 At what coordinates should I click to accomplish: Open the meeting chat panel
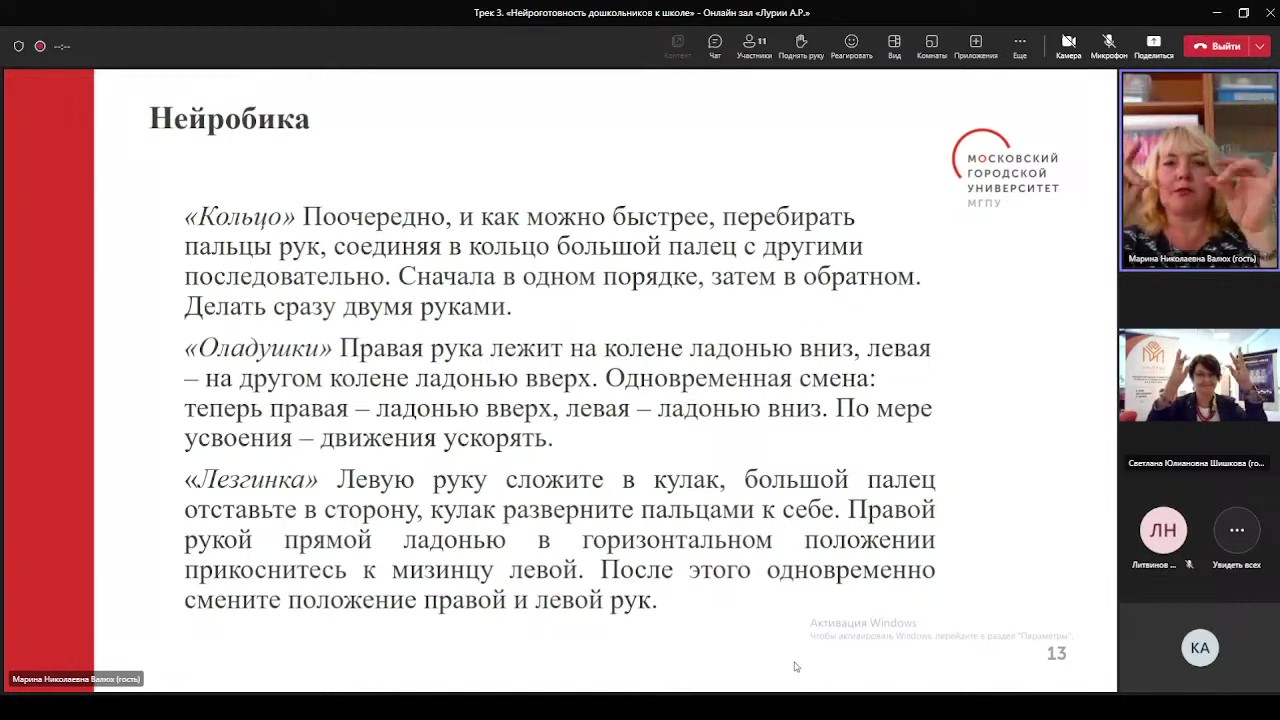[714, 45]
